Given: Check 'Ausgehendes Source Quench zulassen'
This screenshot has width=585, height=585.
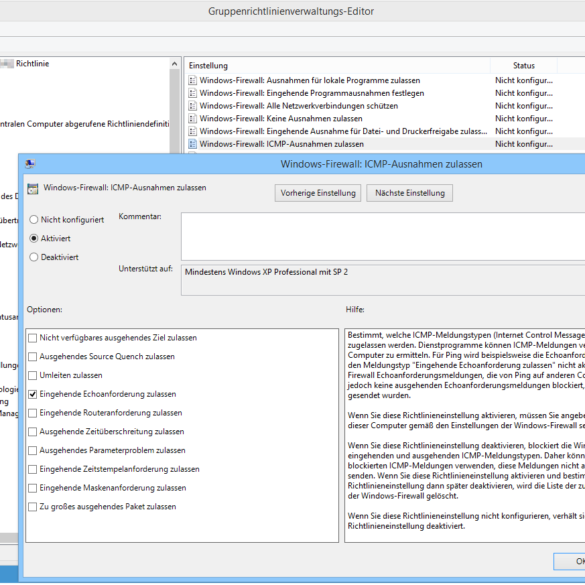Looking at the screenshot, I should tap(33, 357).
